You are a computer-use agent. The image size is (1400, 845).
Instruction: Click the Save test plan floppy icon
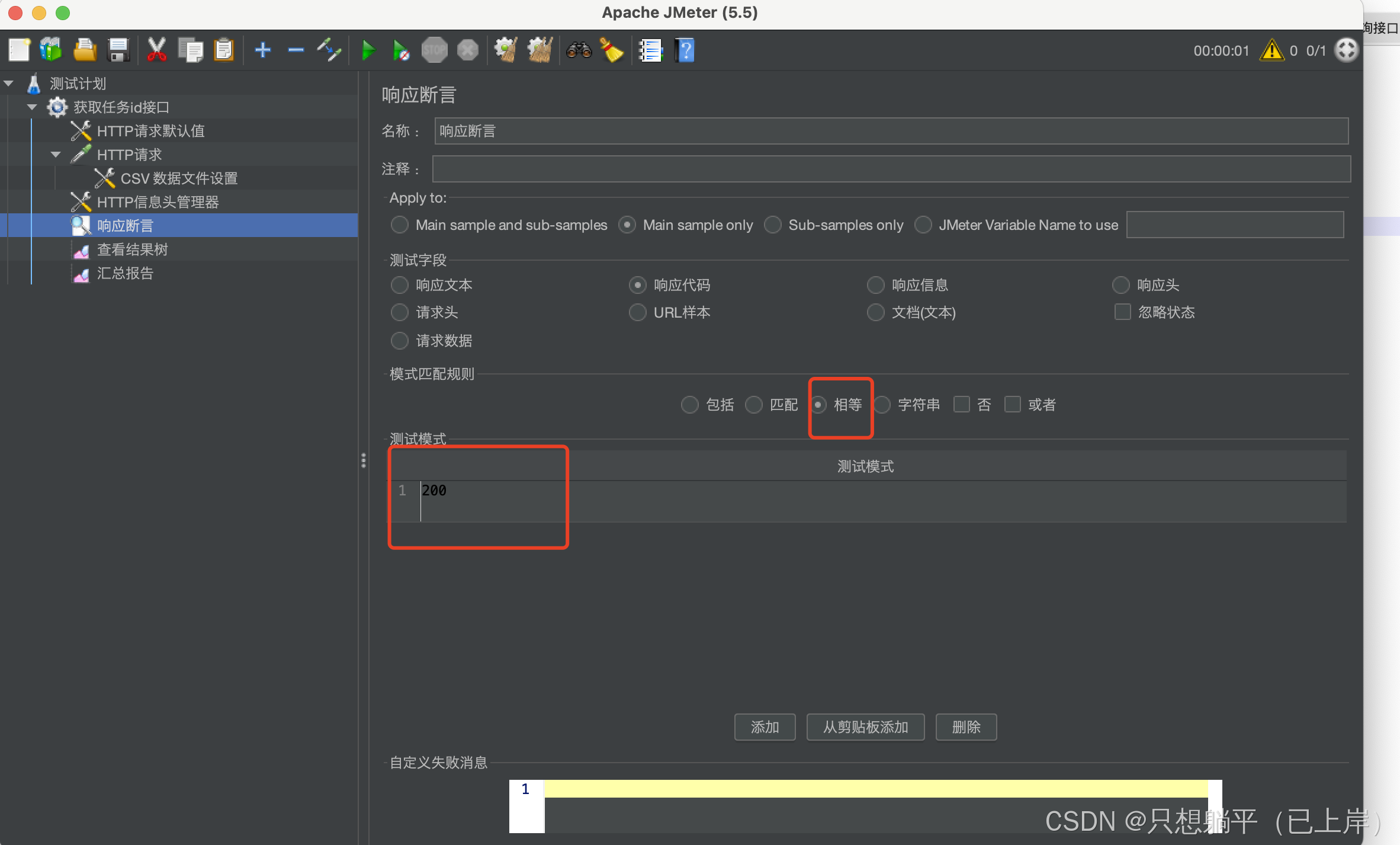coord(118,50)
